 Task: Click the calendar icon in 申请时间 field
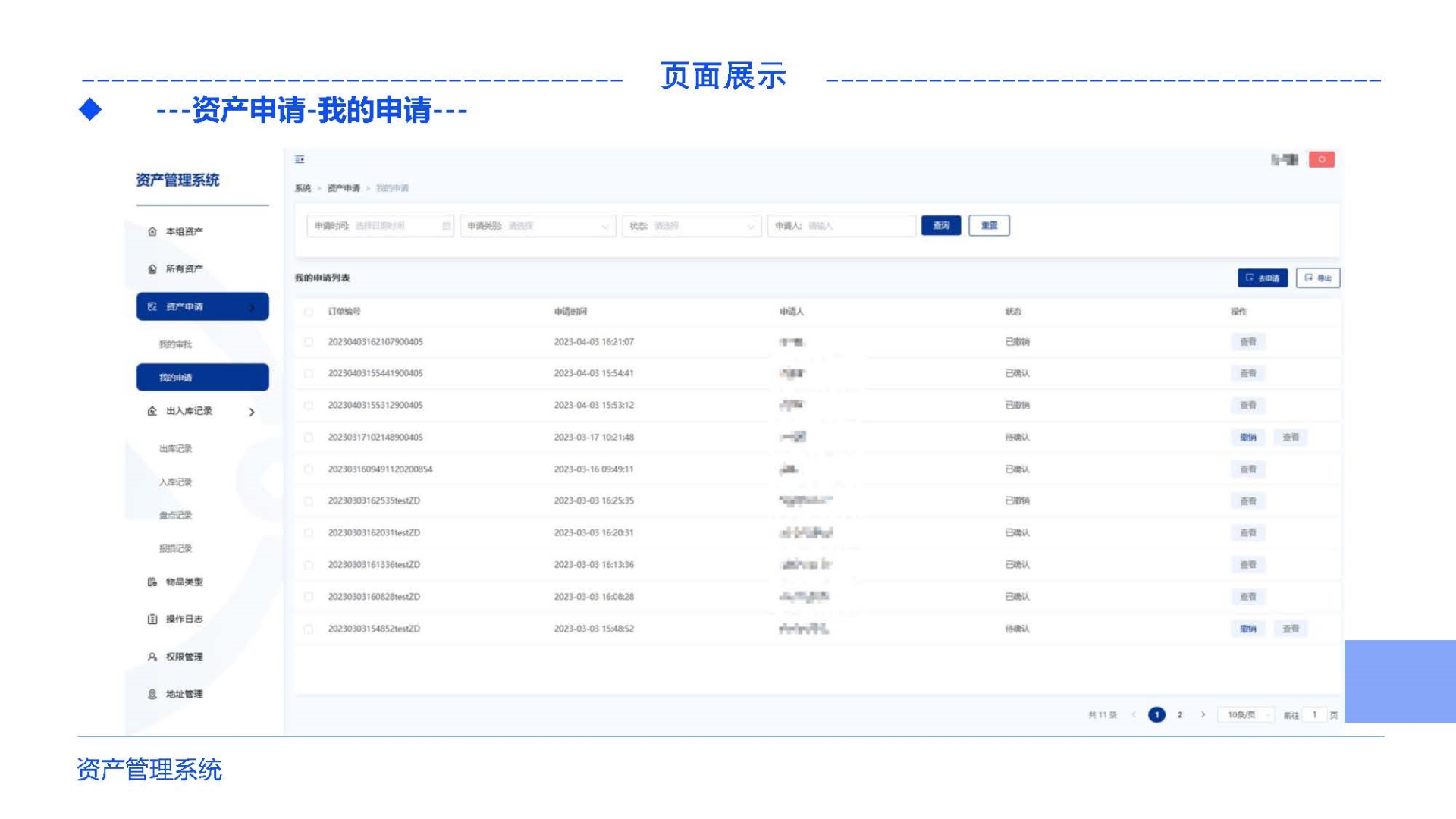tap(446, 226)
